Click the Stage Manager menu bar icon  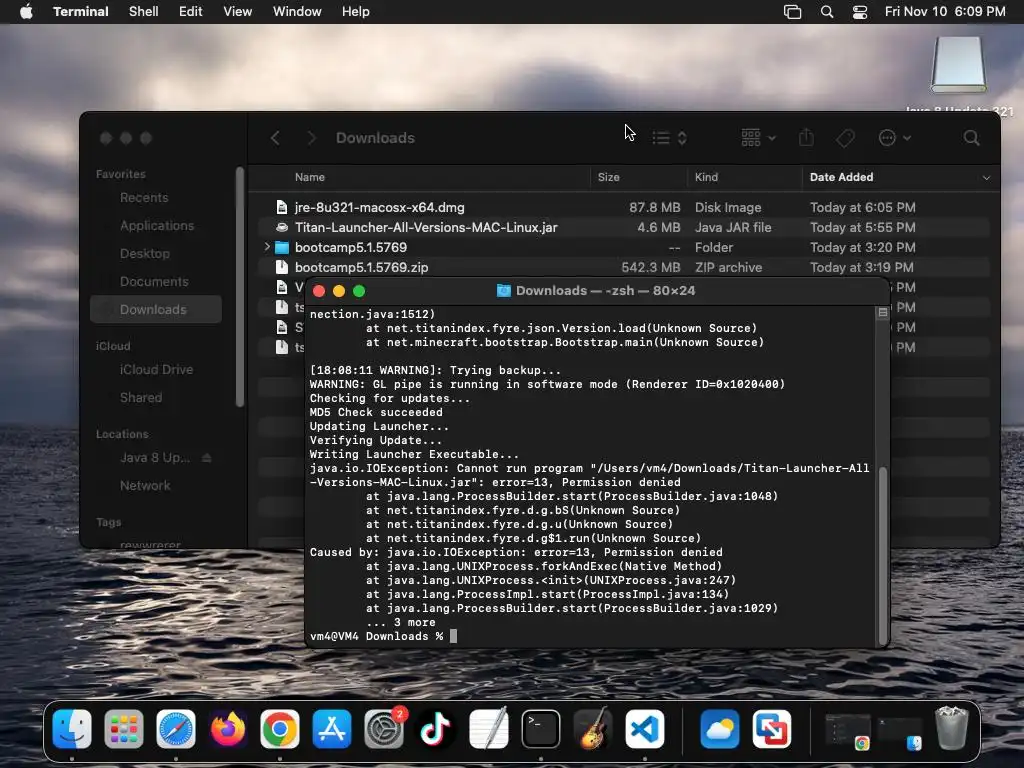click(x=792, y=11)
